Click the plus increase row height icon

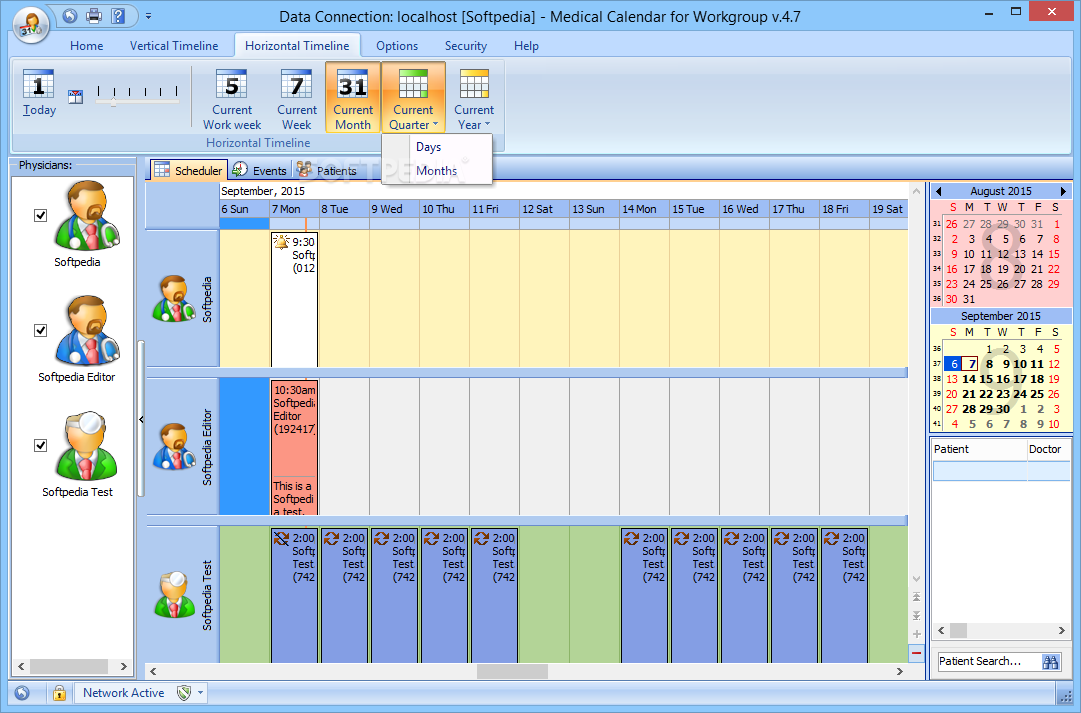916,634
